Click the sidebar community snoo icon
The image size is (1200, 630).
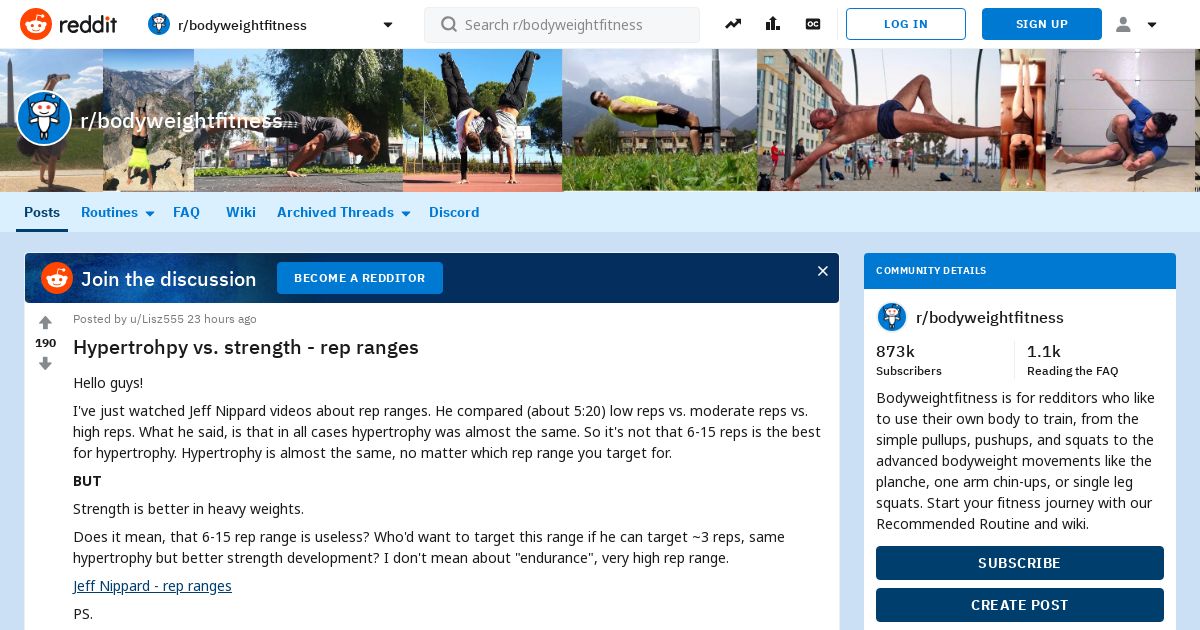click(x=892, y=317)
